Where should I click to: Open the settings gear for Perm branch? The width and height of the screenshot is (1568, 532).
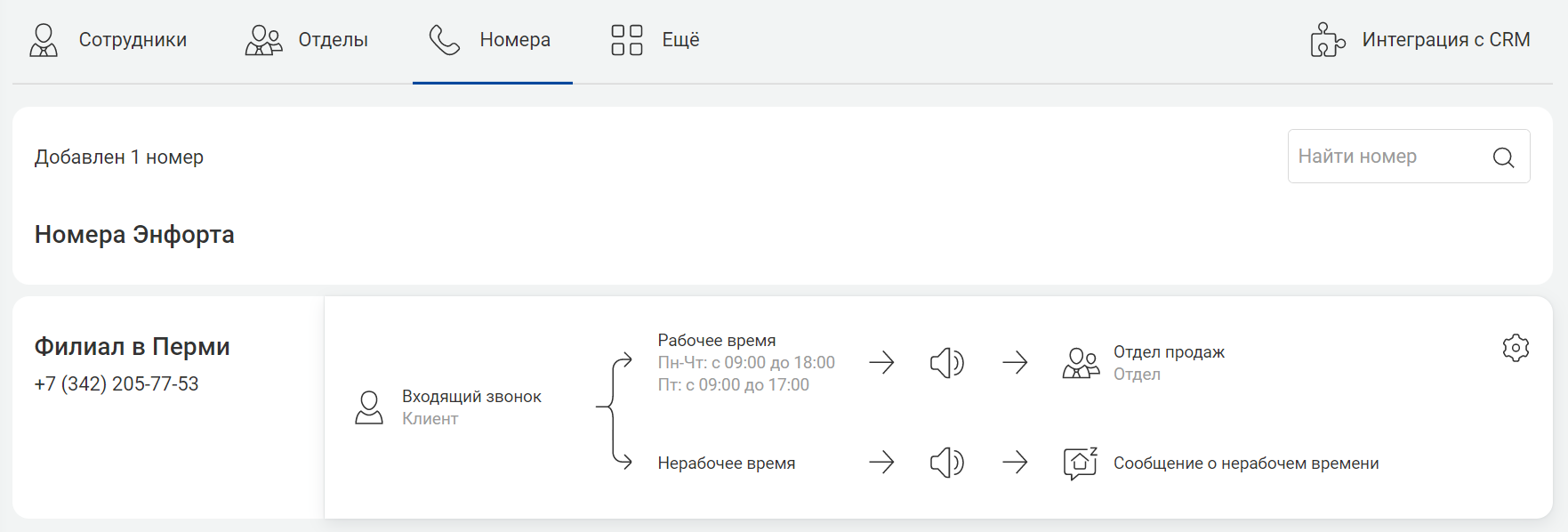pos(1516,348)
